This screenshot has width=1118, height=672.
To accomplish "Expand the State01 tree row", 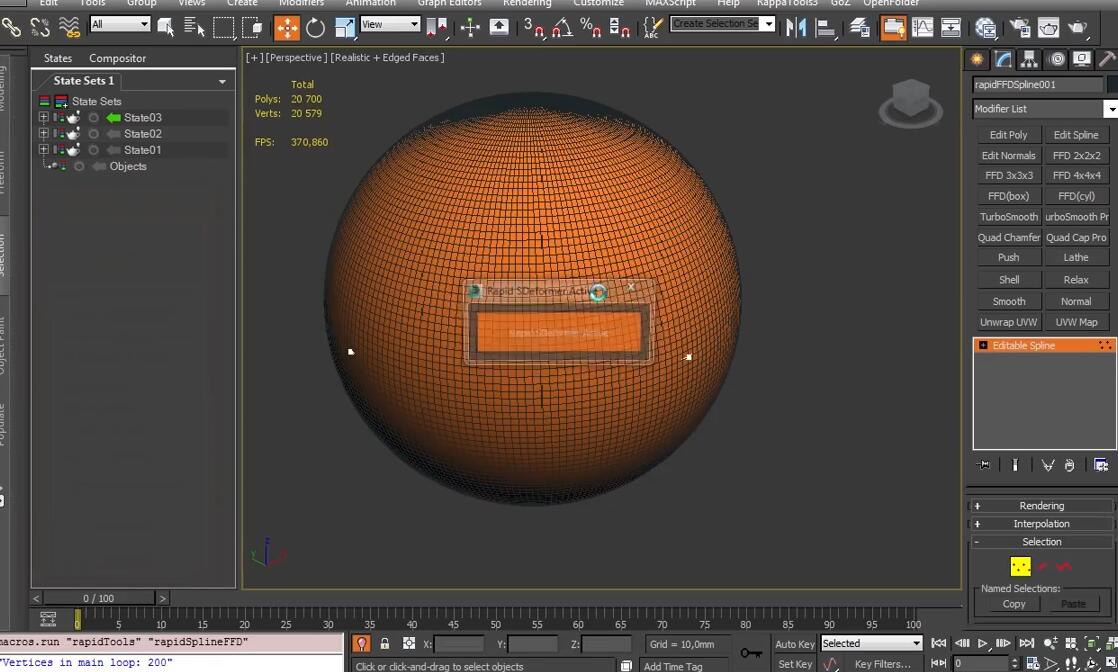I will point(43,150).
